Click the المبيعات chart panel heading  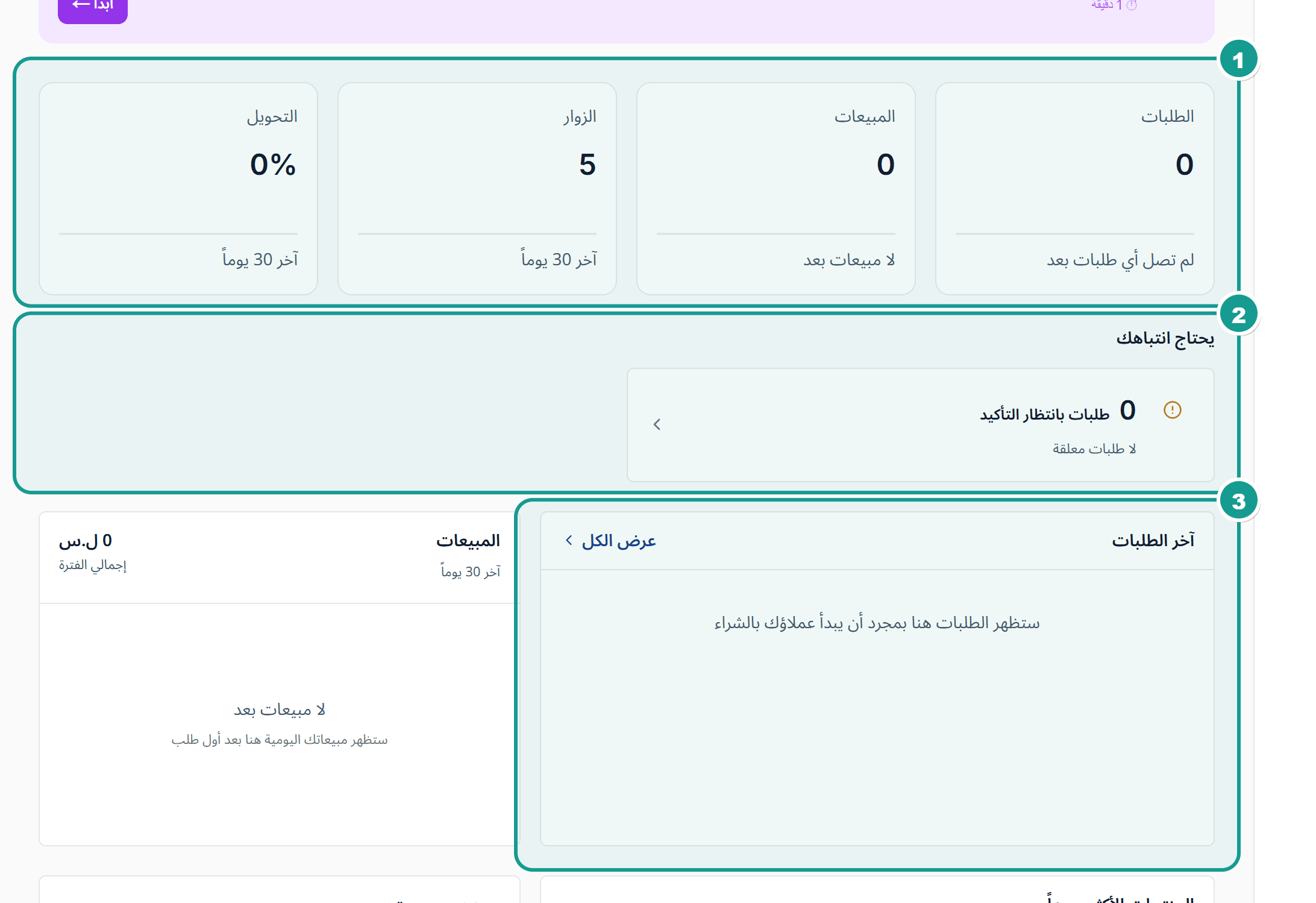468,541
